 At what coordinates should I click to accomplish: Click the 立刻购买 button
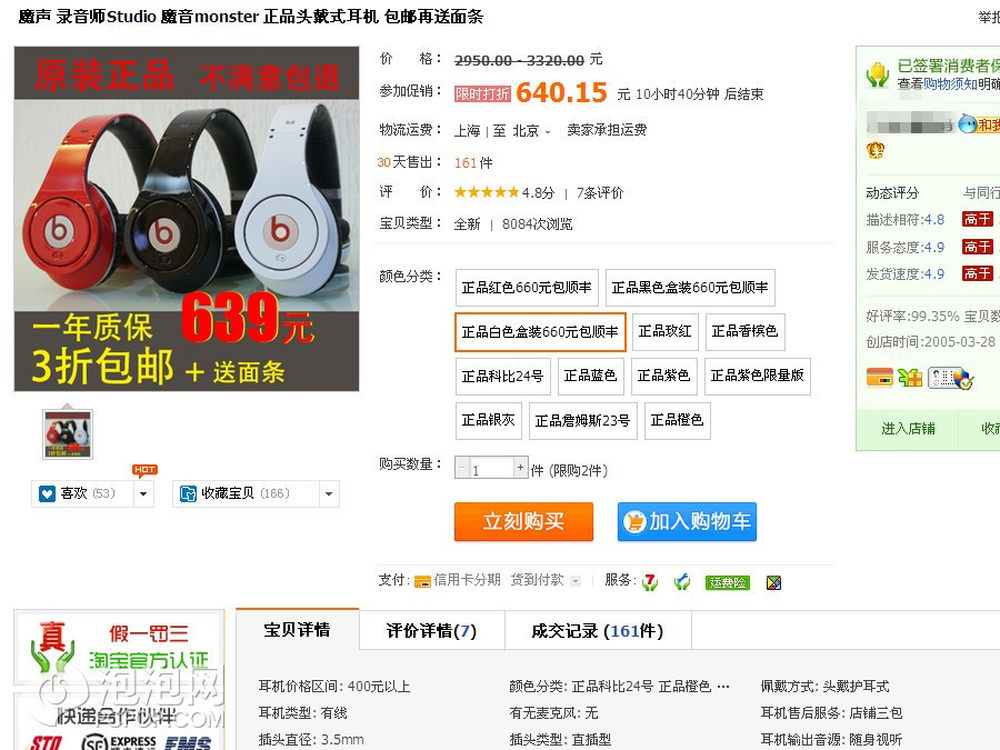(524, 522)
